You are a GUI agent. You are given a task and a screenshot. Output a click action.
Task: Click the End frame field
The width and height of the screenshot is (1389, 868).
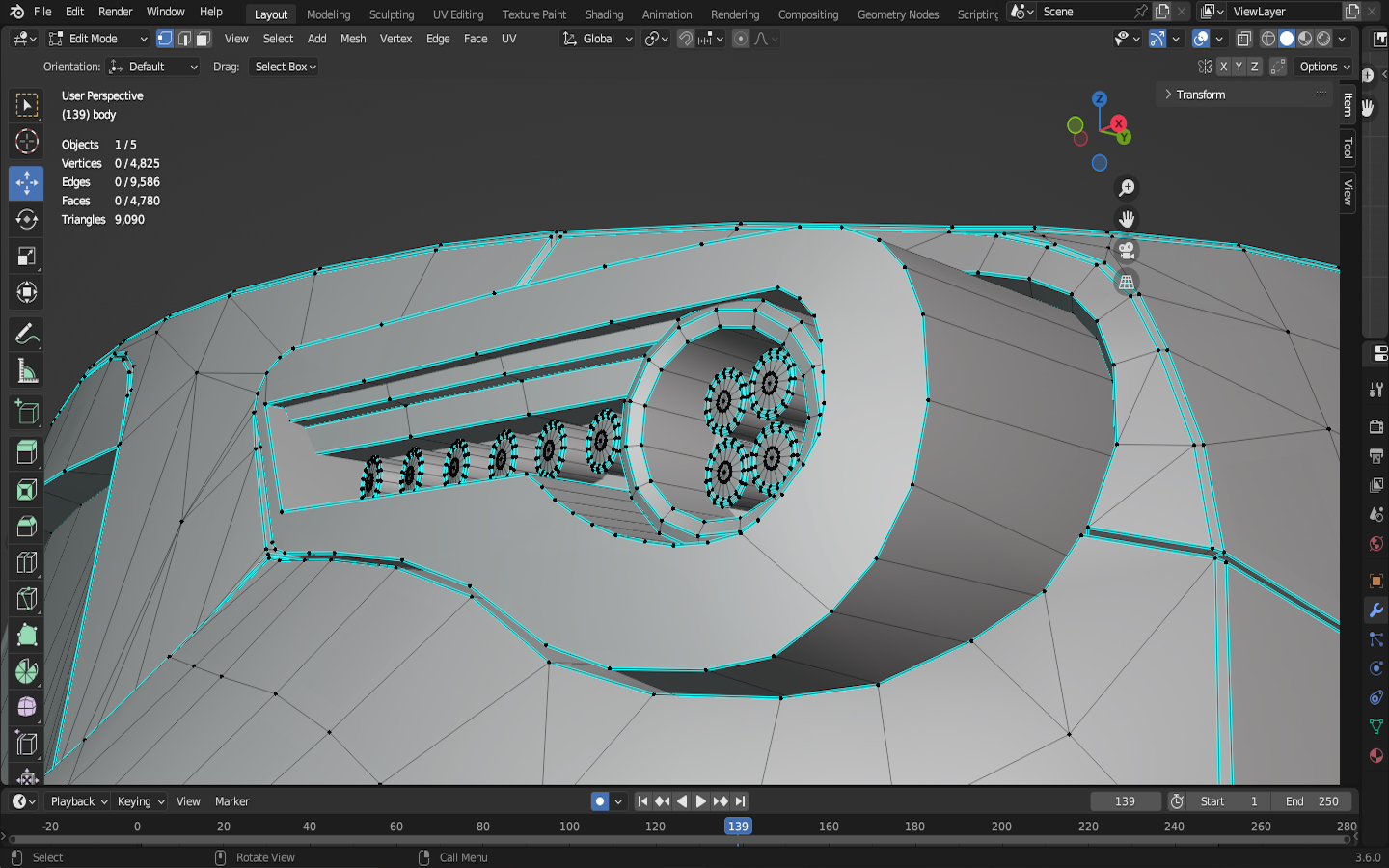(1312, 801)
